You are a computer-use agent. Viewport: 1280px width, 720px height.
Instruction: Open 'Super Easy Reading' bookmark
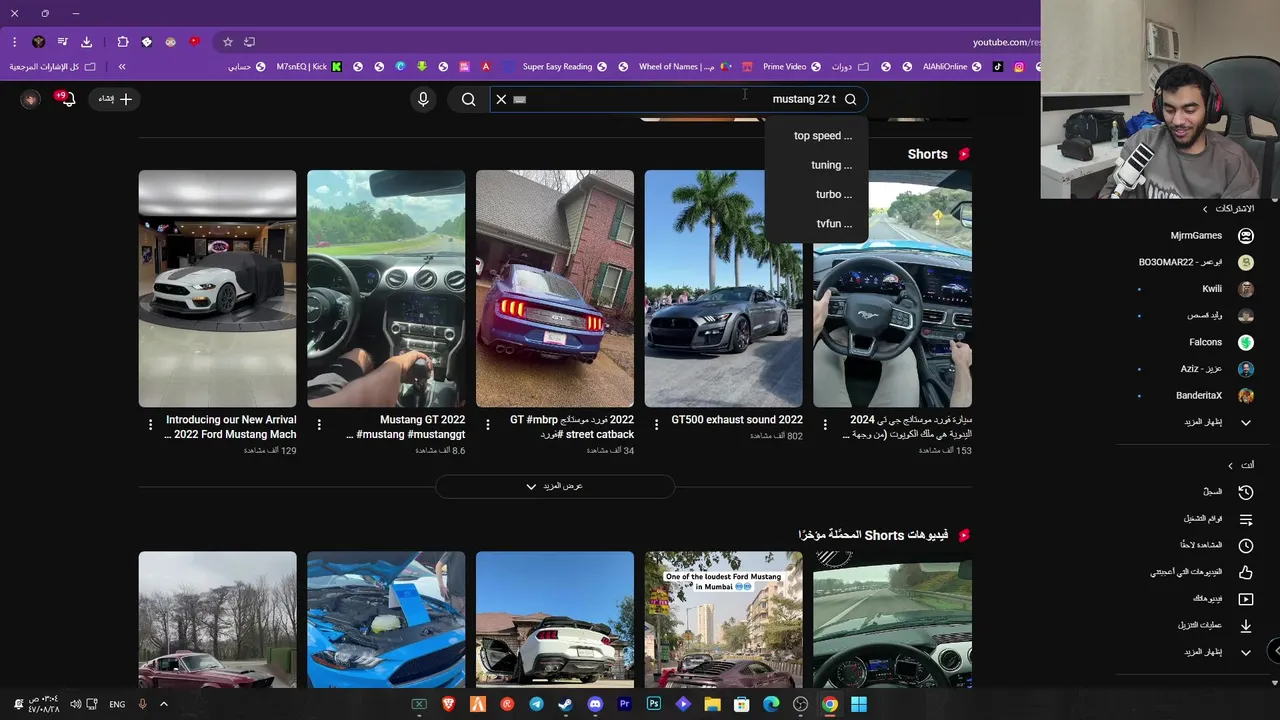click(564, 67)
